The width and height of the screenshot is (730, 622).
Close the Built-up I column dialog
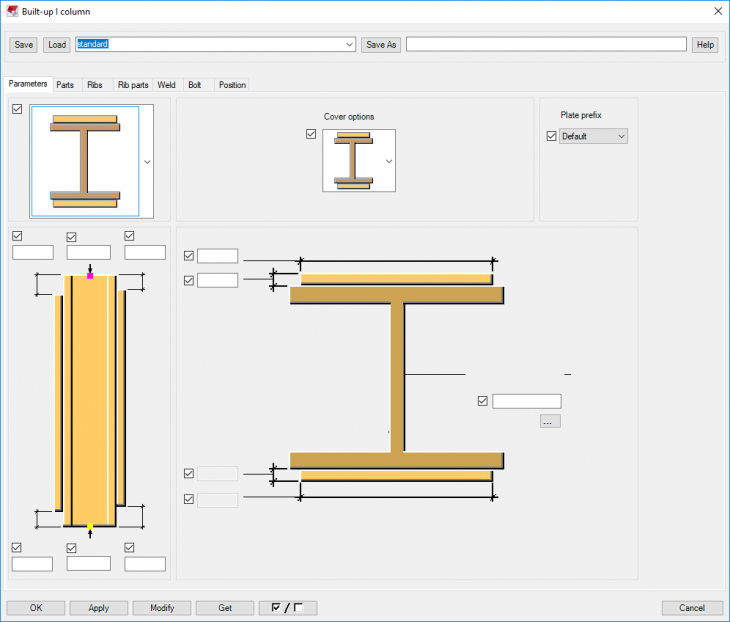click(x=718, y=11)
